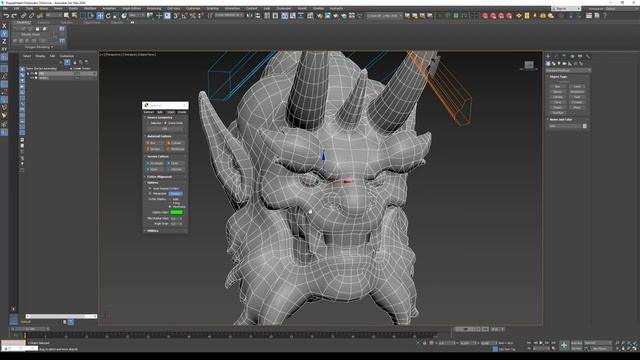Activate the Select Object tool

tap(66, 16)
